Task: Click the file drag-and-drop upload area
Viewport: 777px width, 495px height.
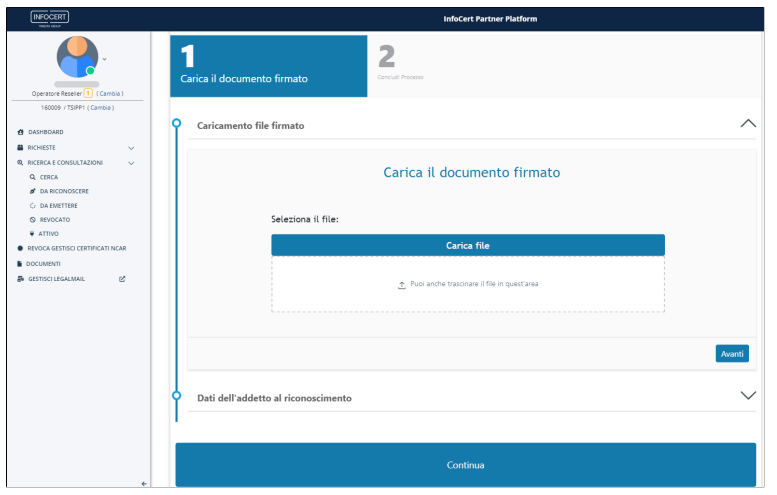Action: tap(467, 284)
